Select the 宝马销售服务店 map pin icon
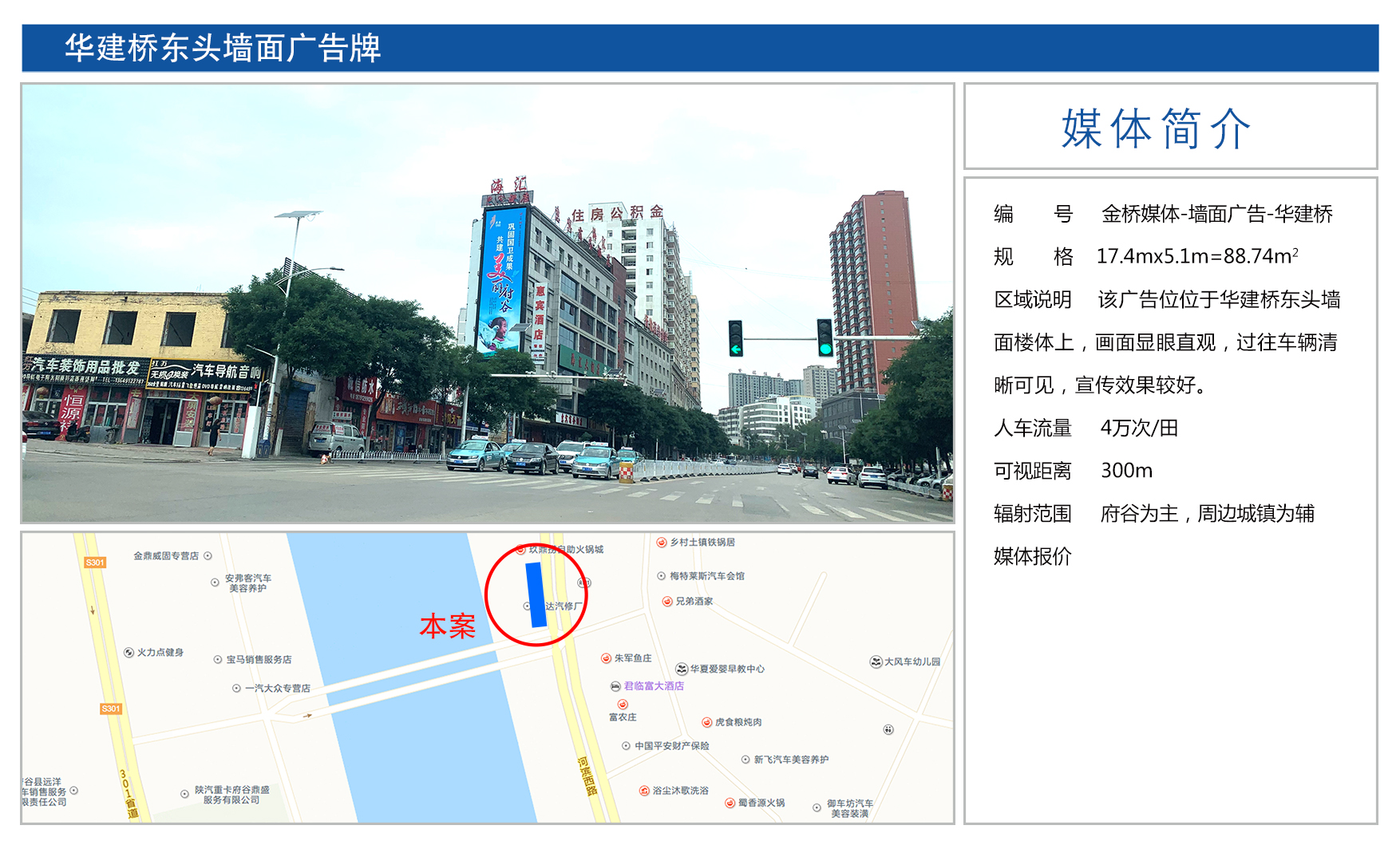 (218, 660)
